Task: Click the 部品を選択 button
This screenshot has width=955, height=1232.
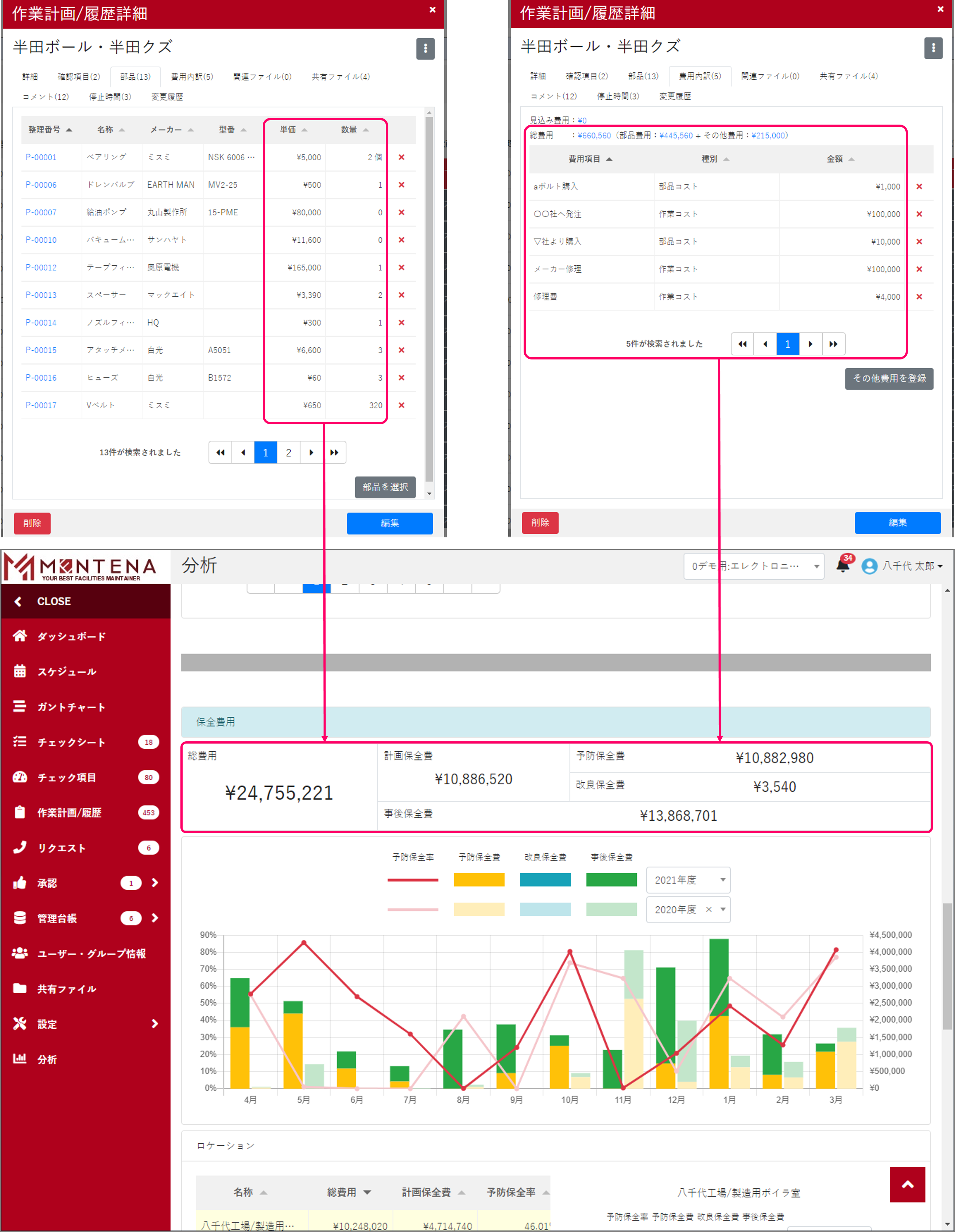Action: click(x=385, y=487)
